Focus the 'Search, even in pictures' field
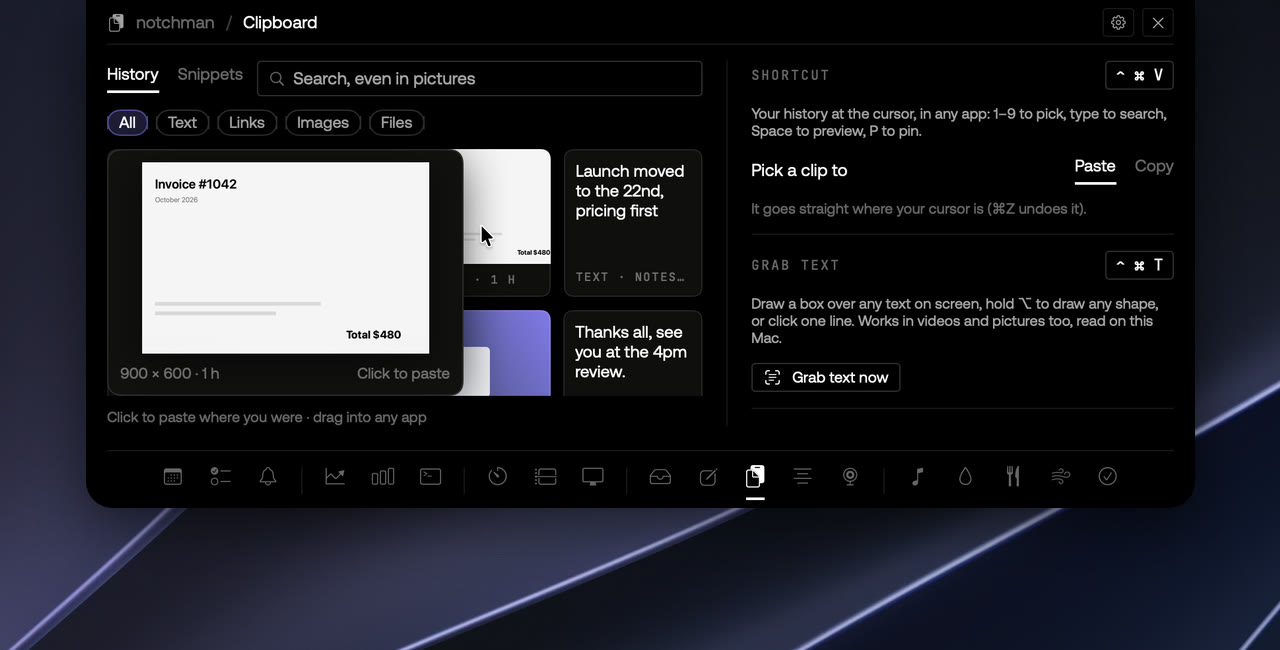 (x=480, y=79)
